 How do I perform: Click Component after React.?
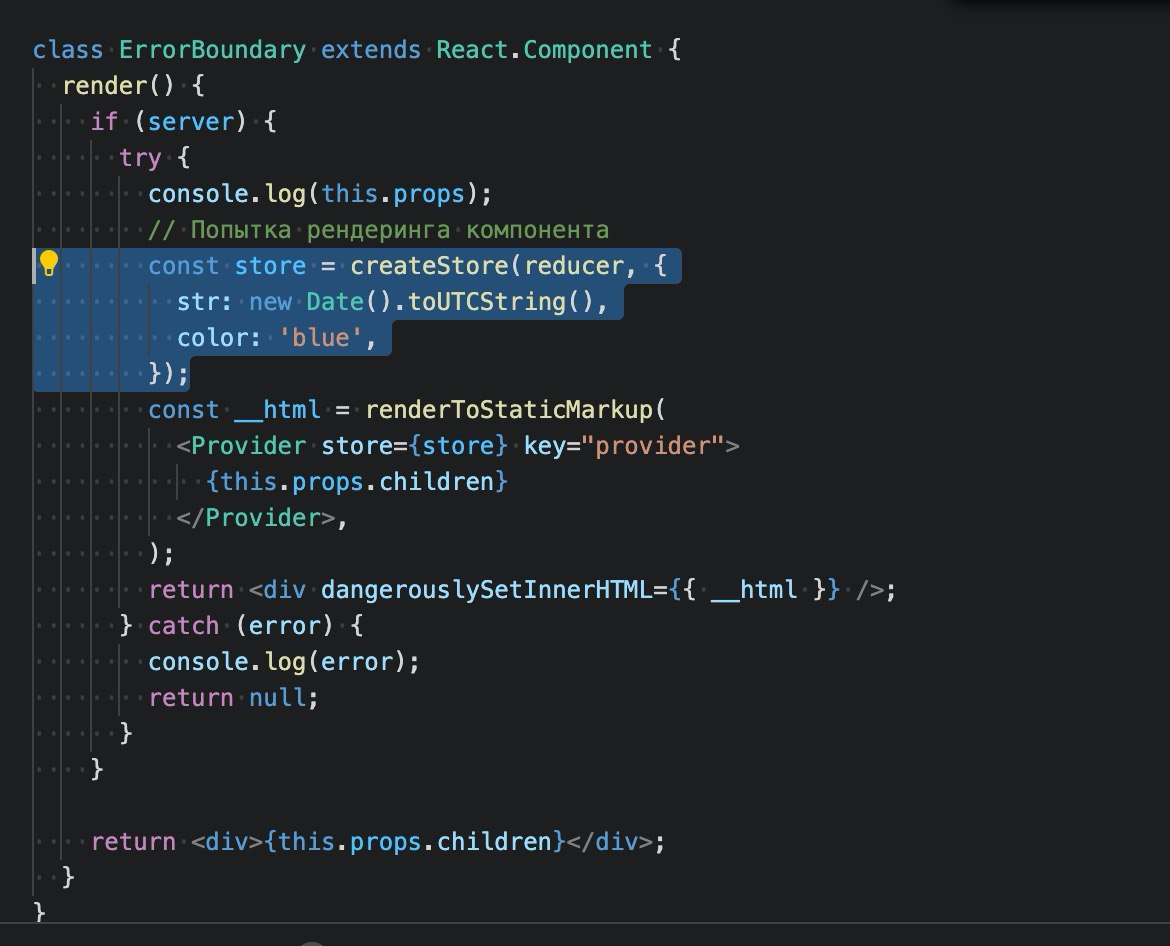coord(588,50)
